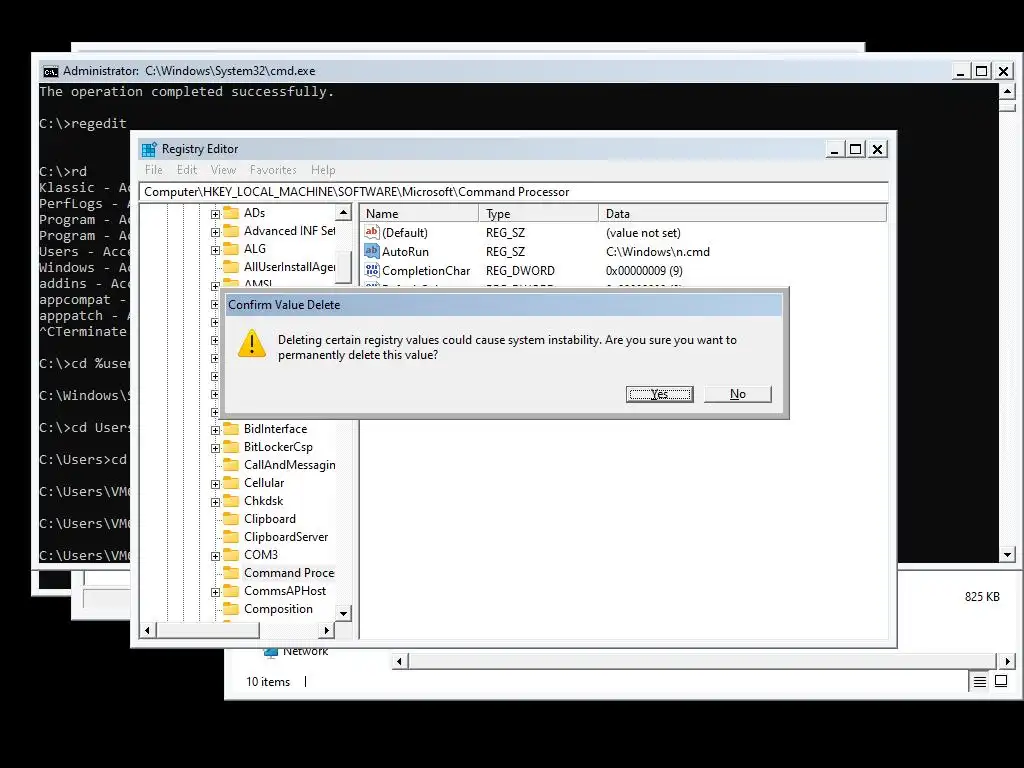The image size is (1024, 768).
Task: Open the View menu in Registry Editor
Action: 223,170
